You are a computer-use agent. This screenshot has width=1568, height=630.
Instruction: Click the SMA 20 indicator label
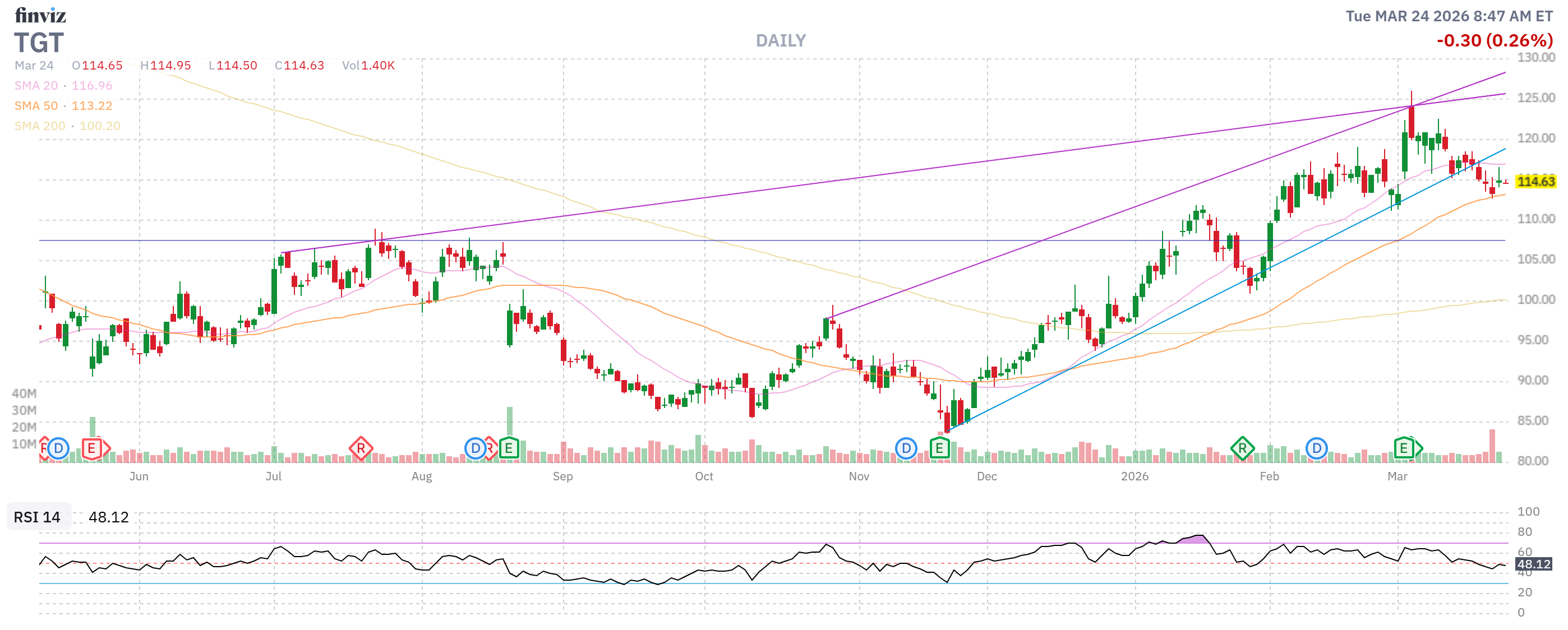(x=36, y=86)
